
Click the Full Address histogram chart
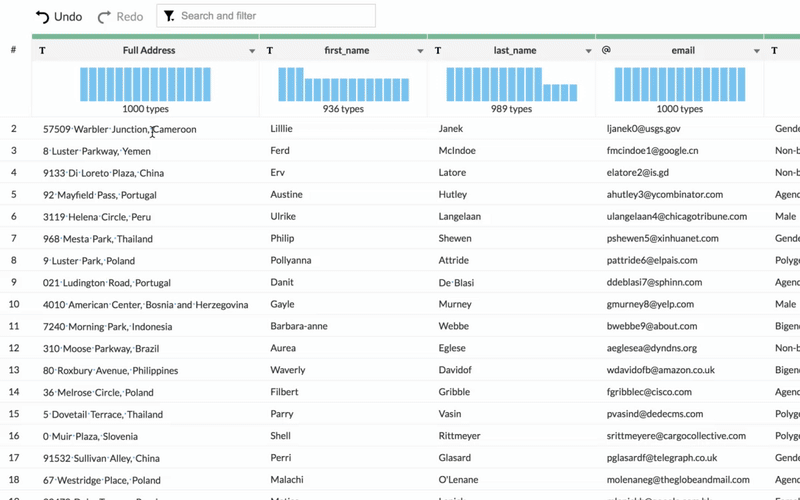(x=145, y=84)
